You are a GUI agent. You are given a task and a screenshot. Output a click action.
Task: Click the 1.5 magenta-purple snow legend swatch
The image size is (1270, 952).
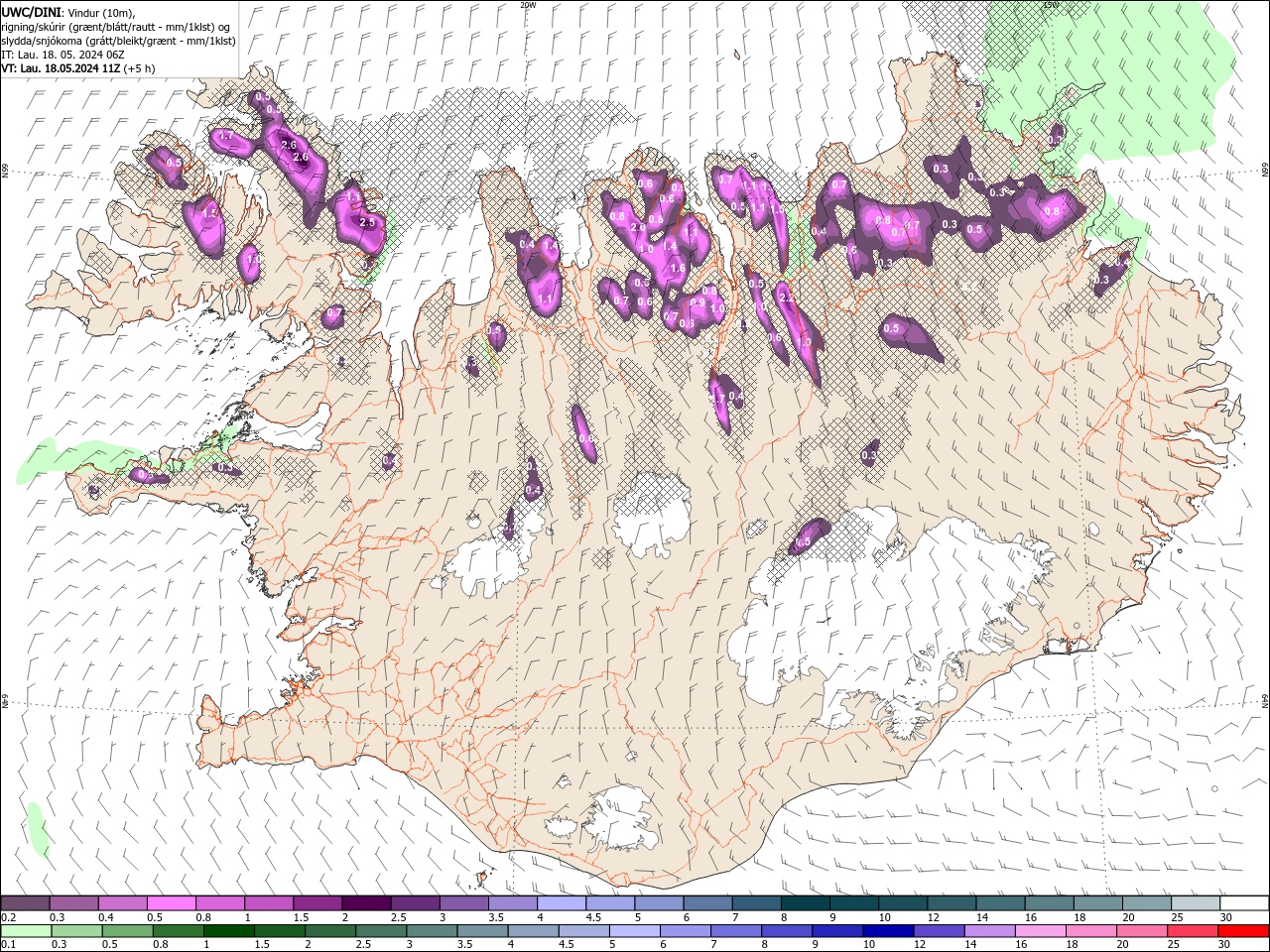(x=317, y=903)
